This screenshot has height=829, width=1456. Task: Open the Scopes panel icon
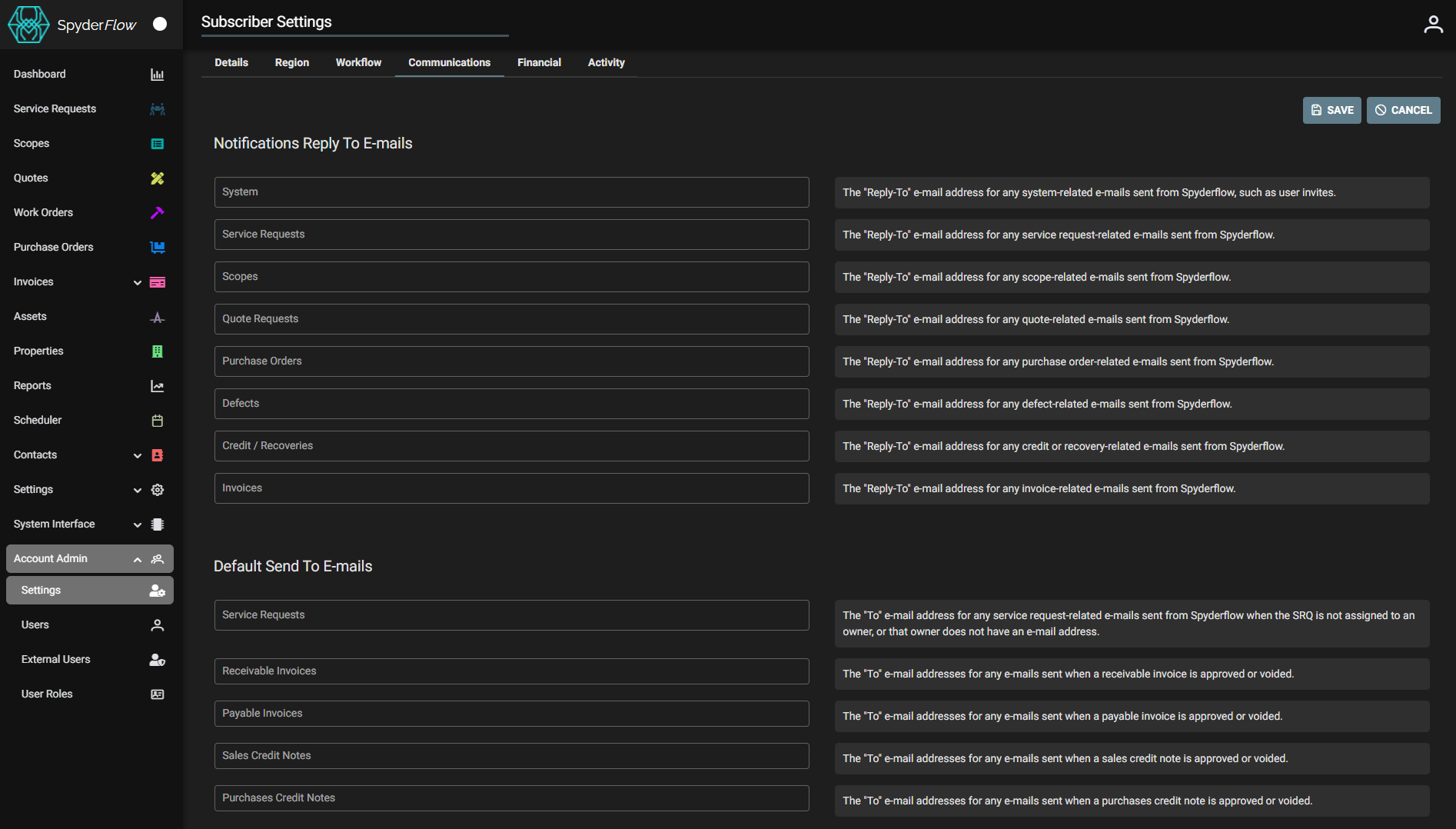157,143
